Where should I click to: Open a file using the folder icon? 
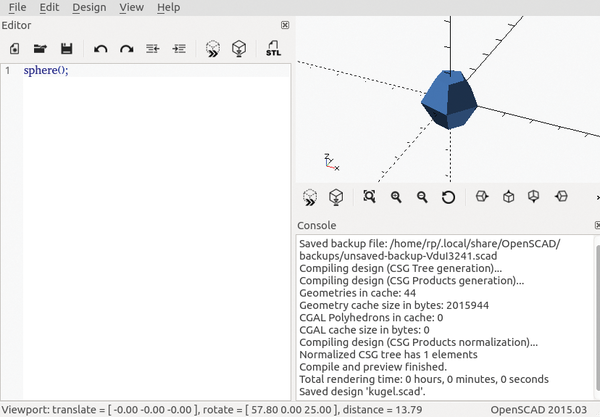[41, 48]
